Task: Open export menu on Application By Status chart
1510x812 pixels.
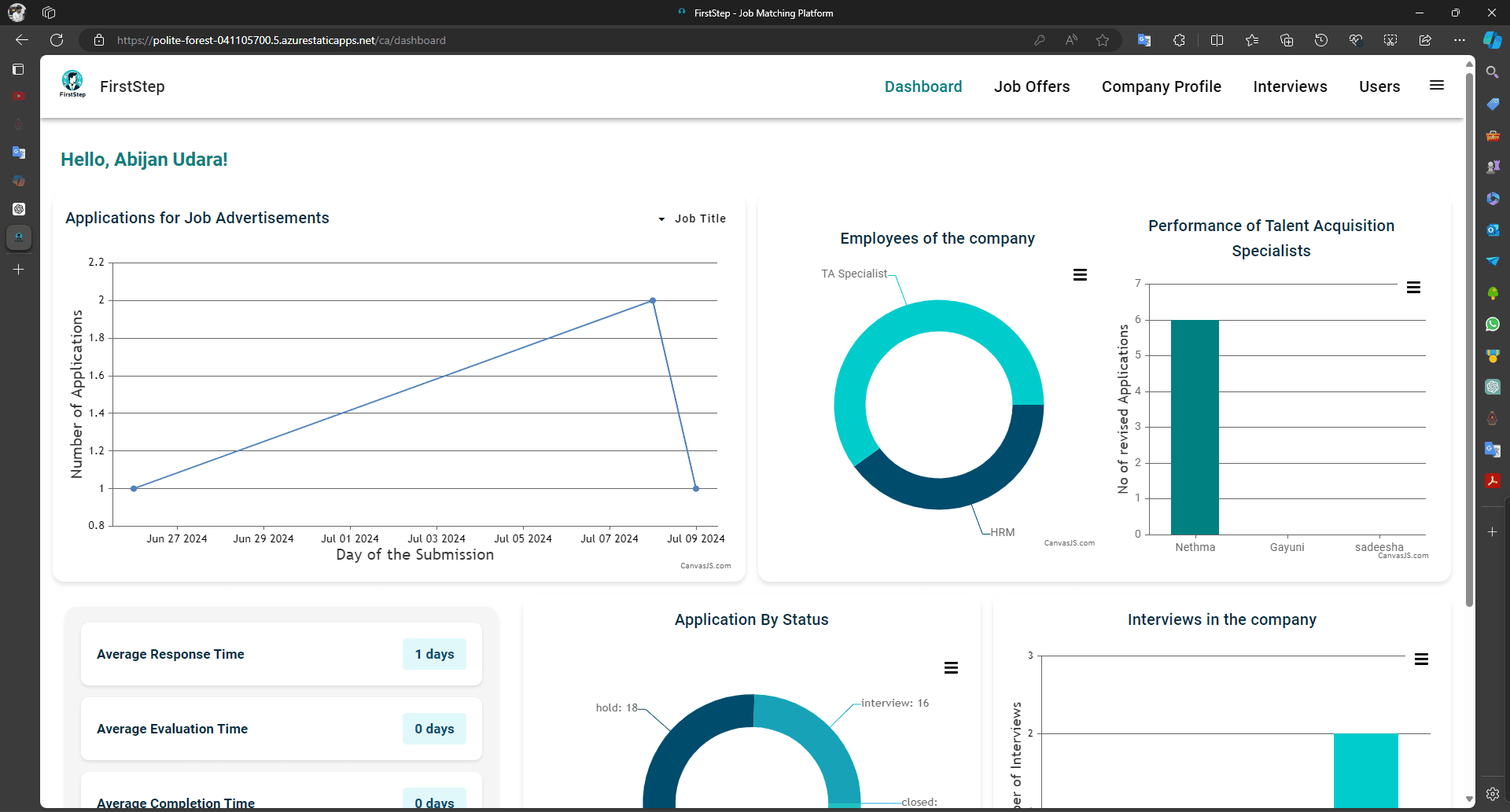Action: tap(952, 667)
